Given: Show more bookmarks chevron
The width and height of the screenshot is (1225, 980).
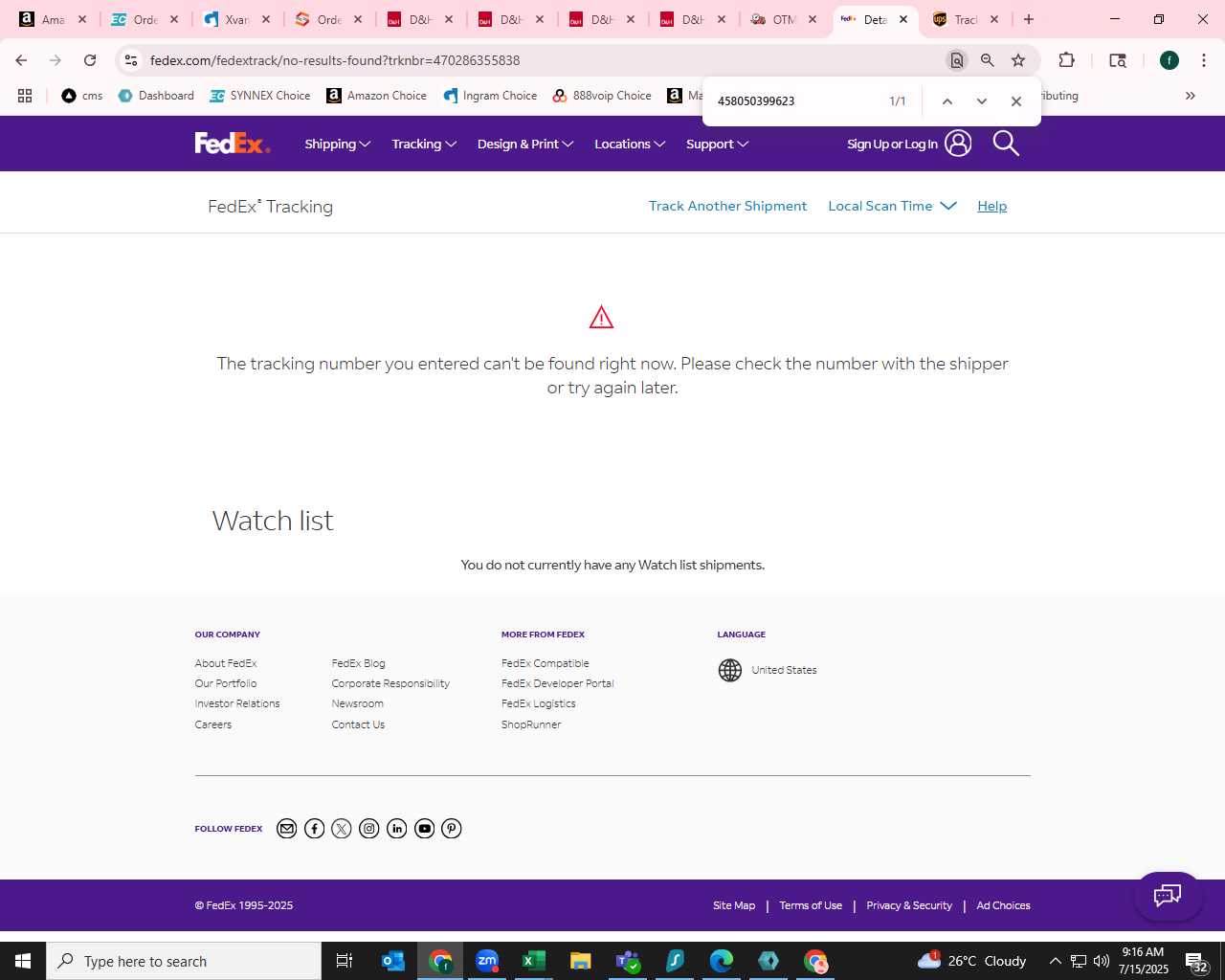Looking at the screenshot, I should click(x=1191, y=96).
